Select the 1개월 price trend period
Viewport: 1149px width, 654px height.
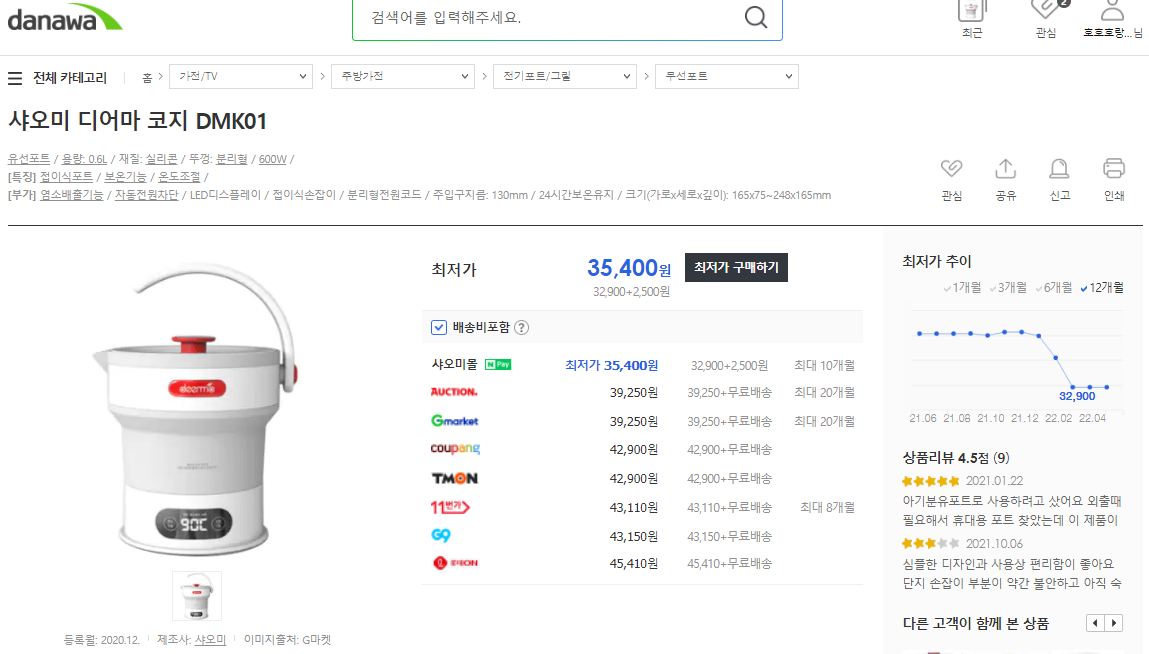963,287
